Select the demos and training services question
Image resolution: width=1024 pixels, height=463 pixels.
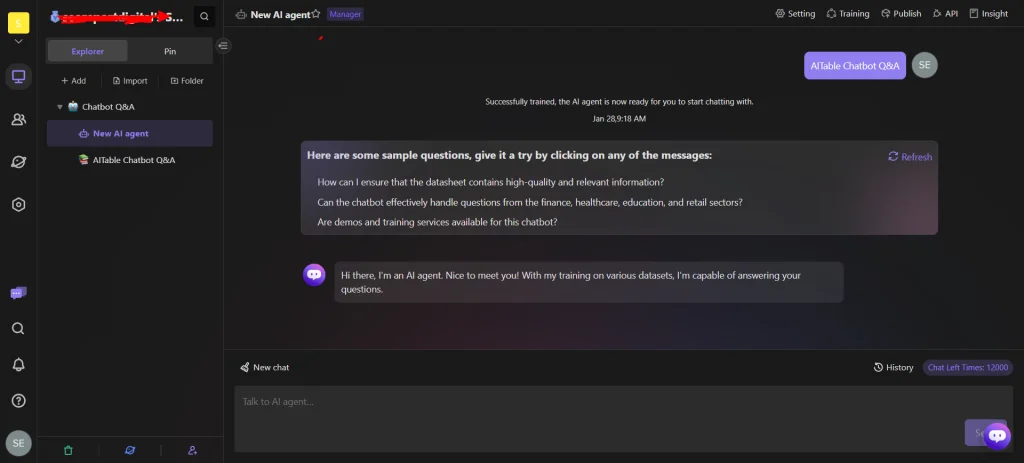(437, 222)
